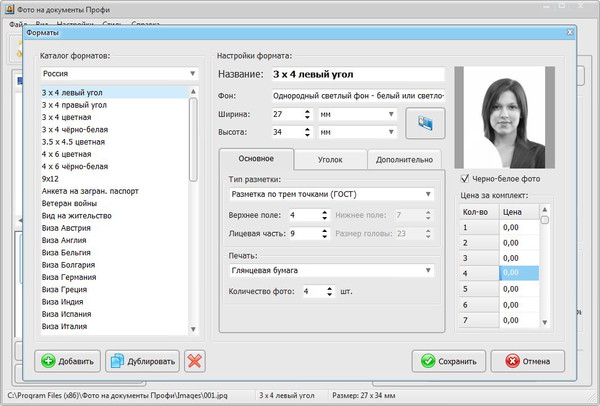Image resolution: width=600 pixels, height=406 pixels.
Task: Toggle the Черно-белое фото checkbox
Action: pyautogui.click(x=461, y=178)
